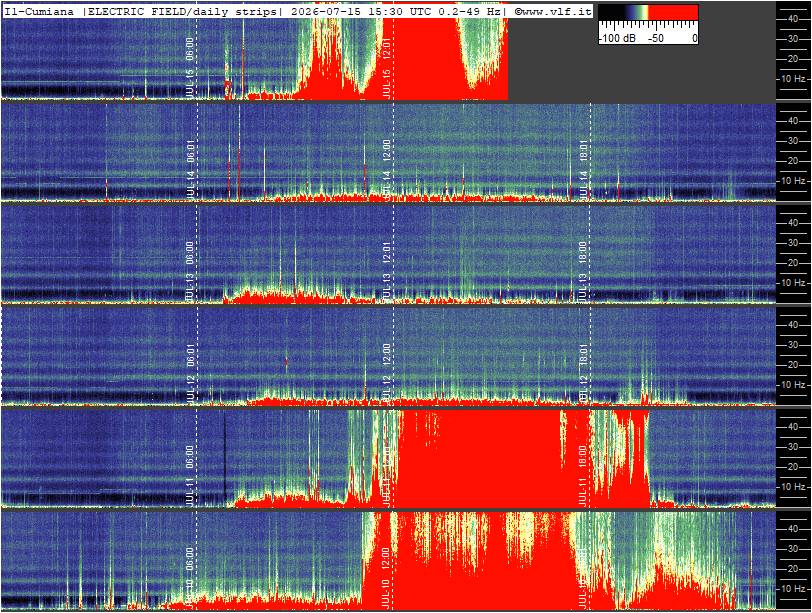812x613 pixels.
Task: Click the I1-Cumiana station name in the header
Action: click(x=39, y=11)
